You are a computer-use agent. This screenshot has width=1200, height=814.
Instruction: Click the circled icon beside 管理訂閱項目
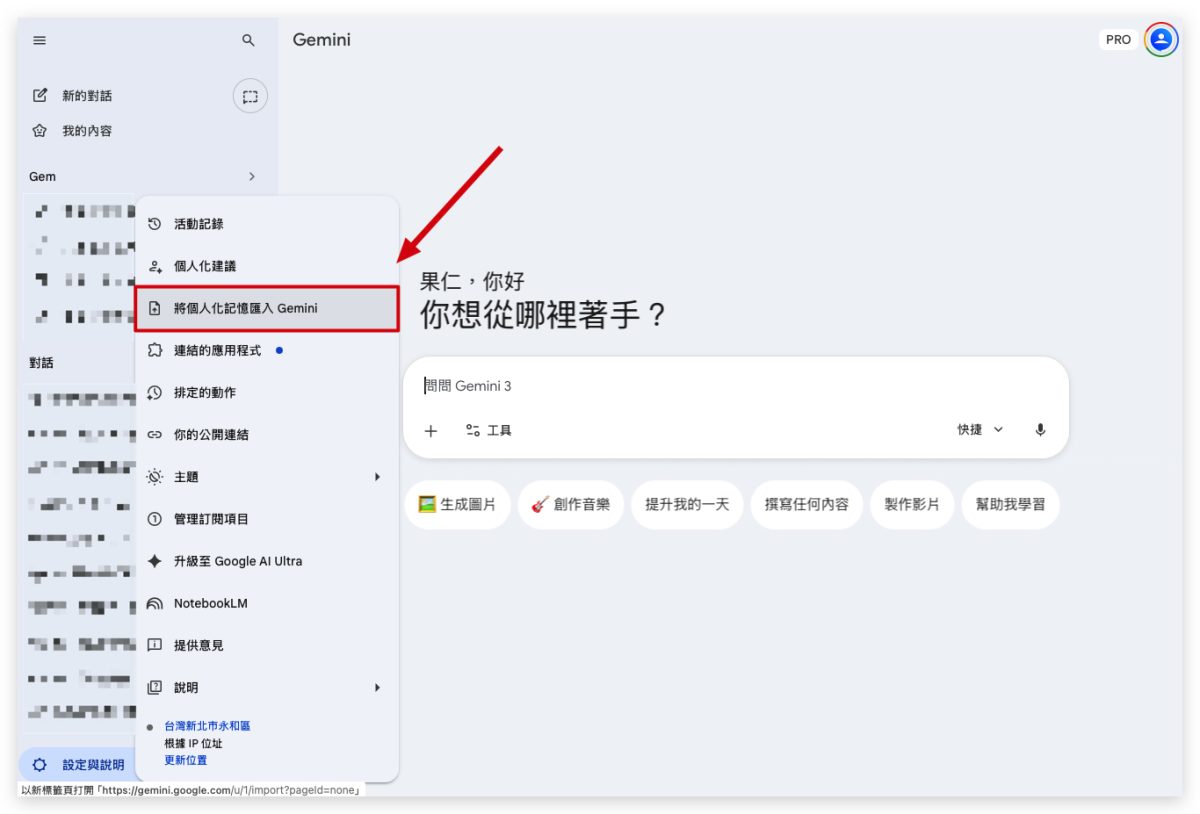(x=154, y=519)
